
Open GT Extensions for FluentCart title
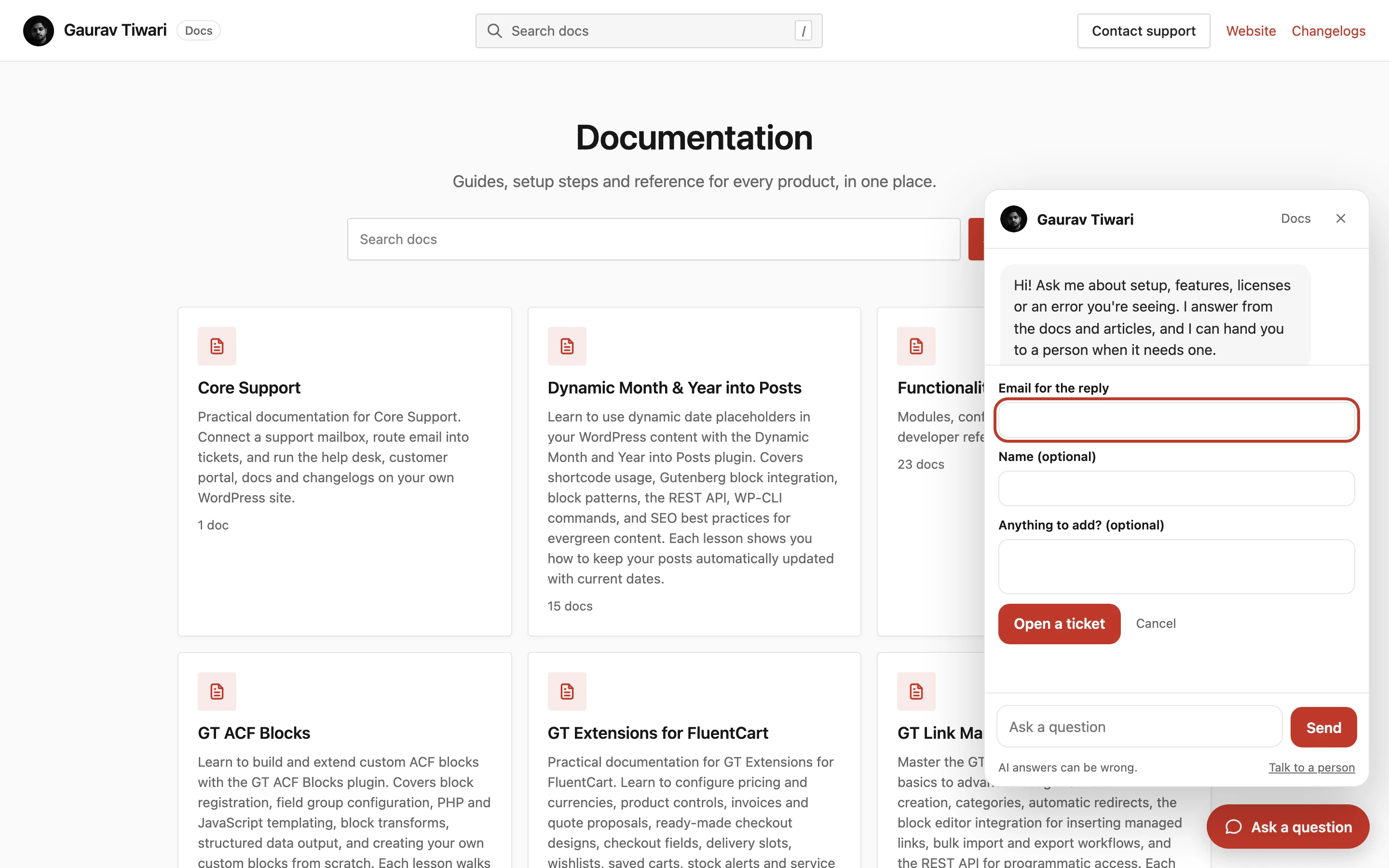point(658,732)
